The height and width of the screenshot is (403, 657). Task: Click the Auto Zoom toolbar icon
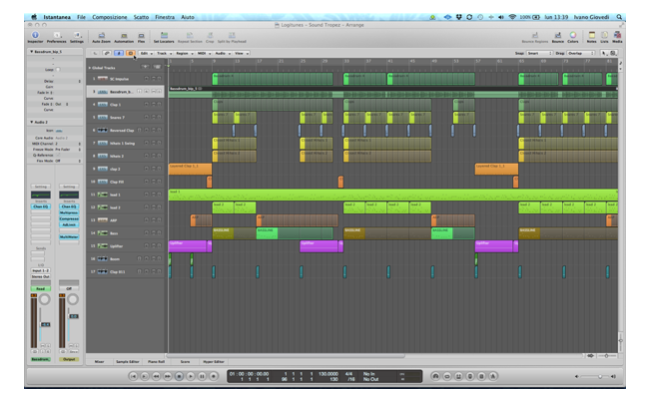pyautogui.click(x=101, y=37)
